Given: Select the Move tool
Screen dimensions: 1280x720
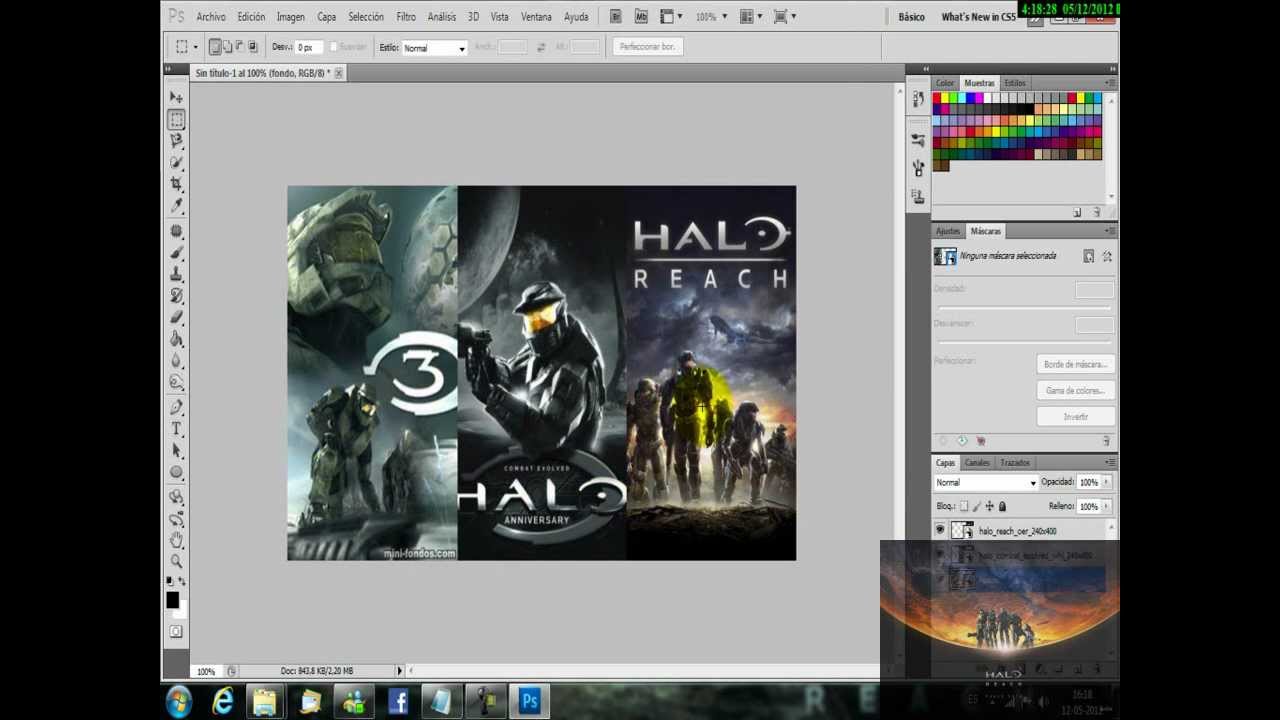Looking at the screenshot, I should pyautogui.click(x=176, y=97).
